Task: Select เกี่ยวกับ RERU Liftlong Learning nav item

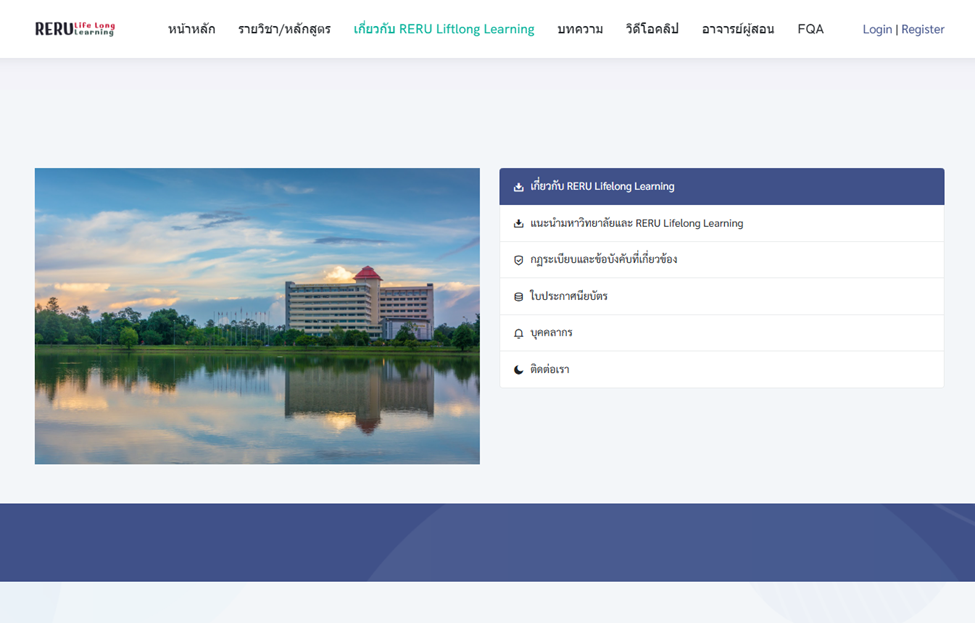Action: pos(444,29)
